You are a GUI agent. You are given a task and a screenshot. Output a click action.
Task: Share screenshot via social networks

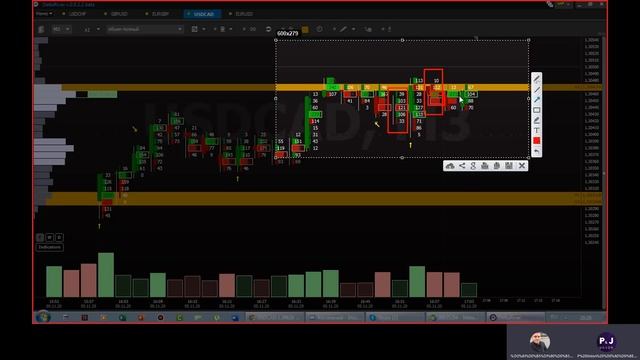coord(462,166)
